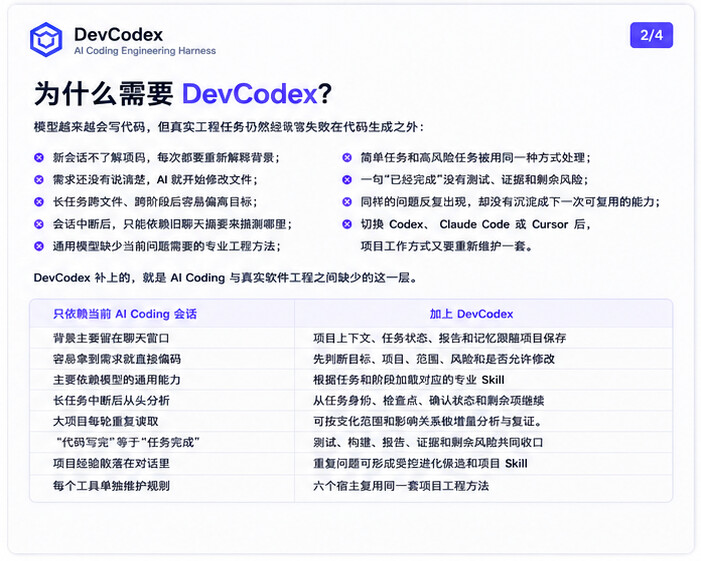The width and height of the screenshot is (701, 561).
Task: Click the x bullet icon beside 切换 Codex
Action: [347, 224]
